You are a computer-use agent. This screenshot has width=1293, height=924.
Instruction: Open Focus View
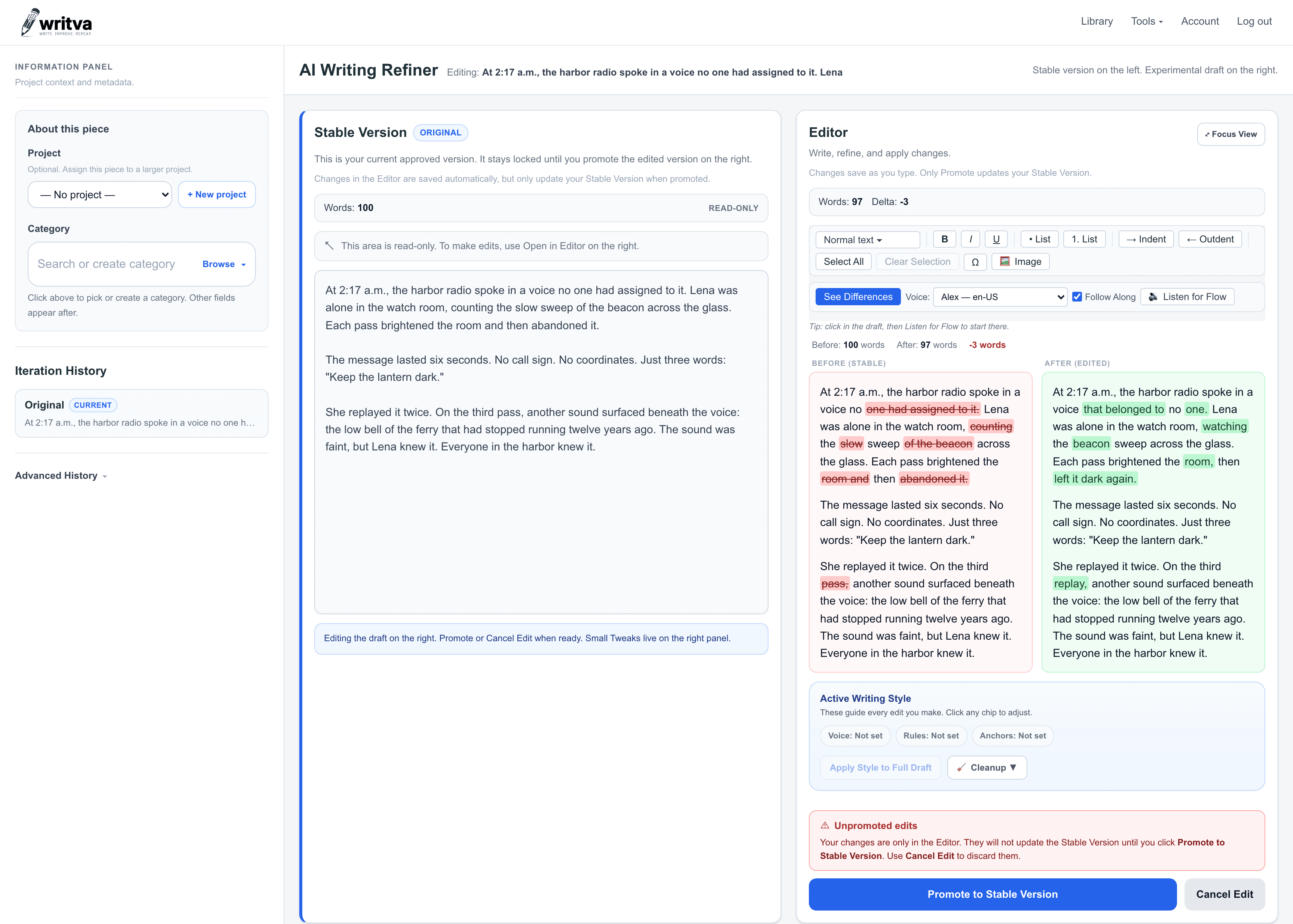[1231, 134]
